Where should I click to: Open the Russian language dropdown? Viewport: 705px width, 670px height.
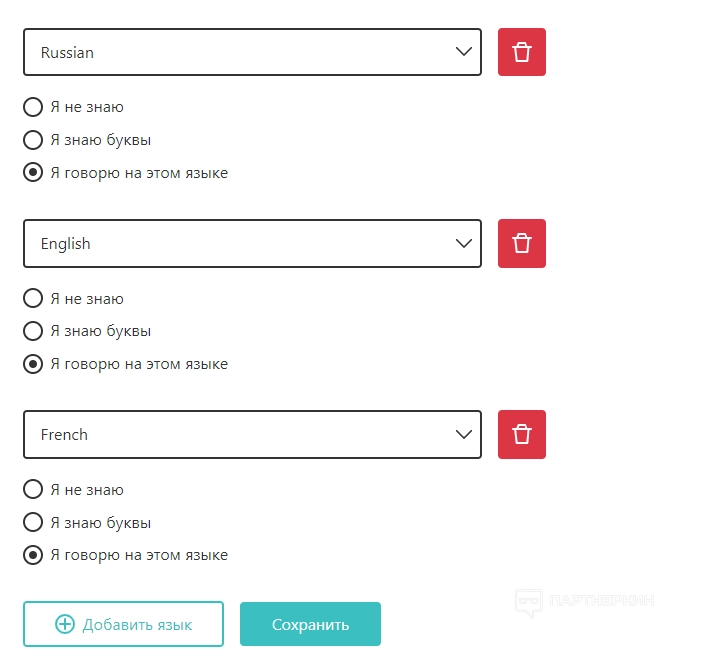point(252,52)
